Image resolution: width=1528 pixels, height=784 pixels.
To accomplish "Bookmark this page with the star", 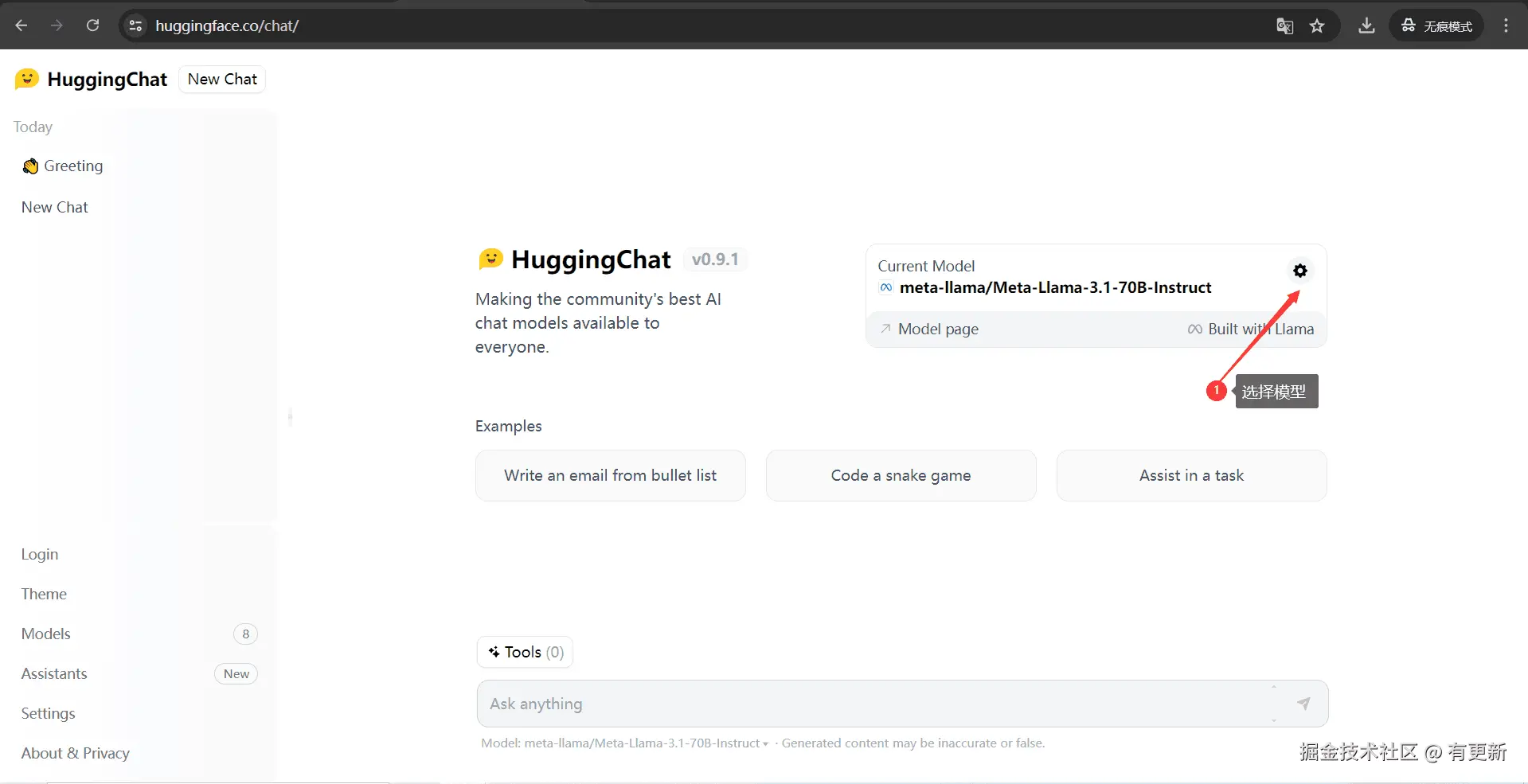I will pyautogui.click(x=1317, y=25).
